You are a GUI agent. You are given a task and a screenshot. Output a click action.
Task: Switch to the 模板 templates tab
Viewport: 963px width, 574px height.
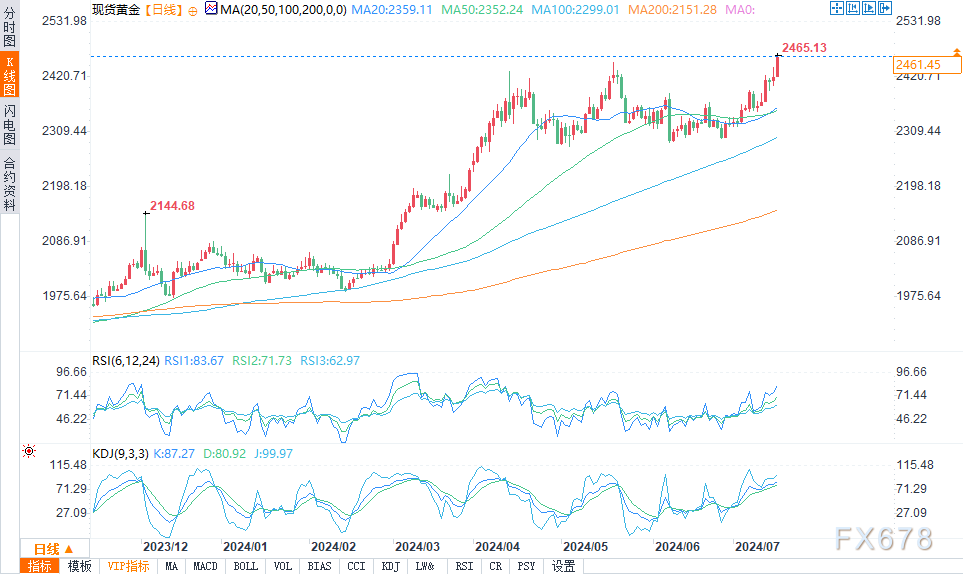pos(79,566)
